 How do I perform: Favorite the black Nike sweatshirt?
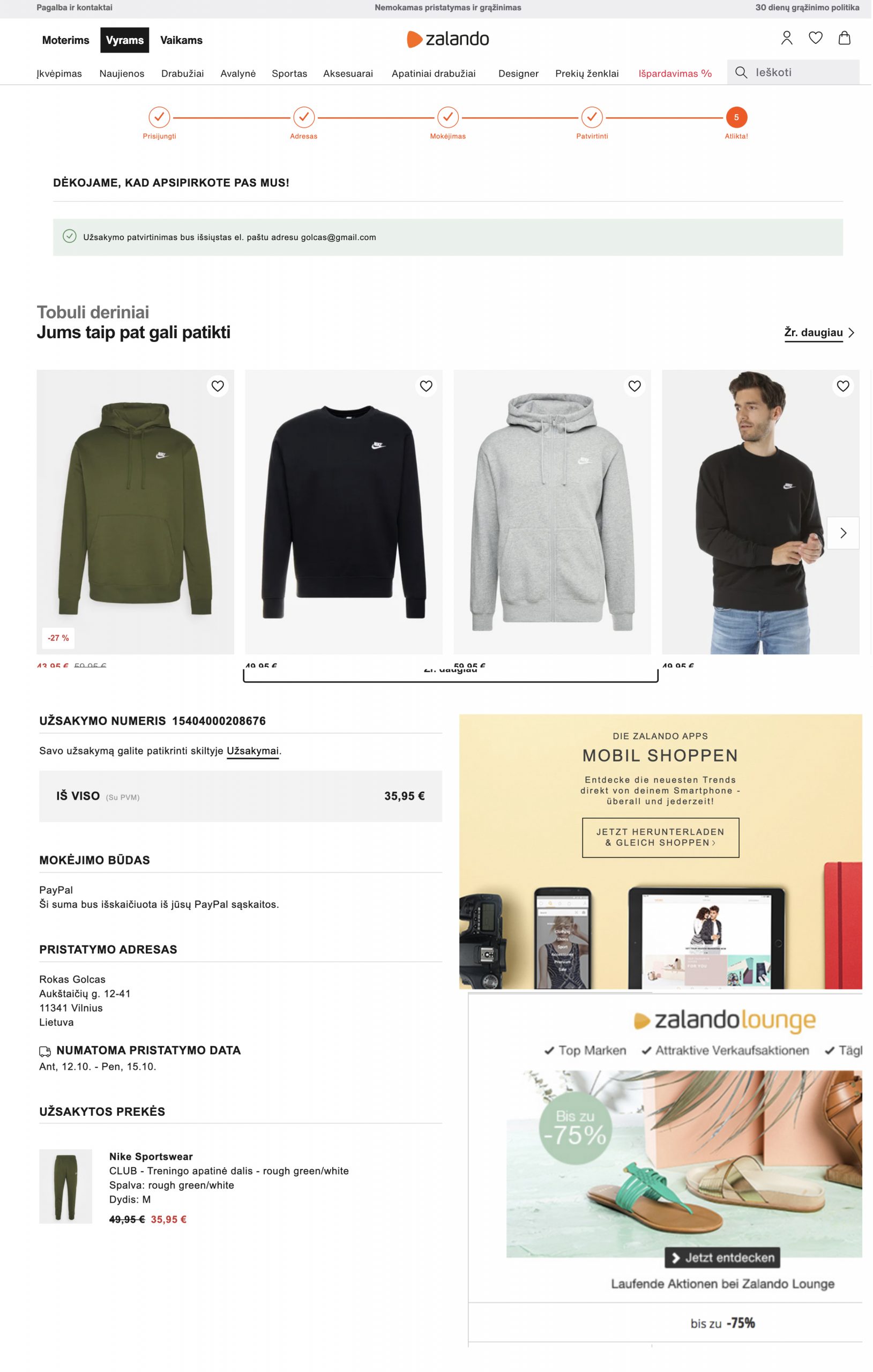(427, 386)
